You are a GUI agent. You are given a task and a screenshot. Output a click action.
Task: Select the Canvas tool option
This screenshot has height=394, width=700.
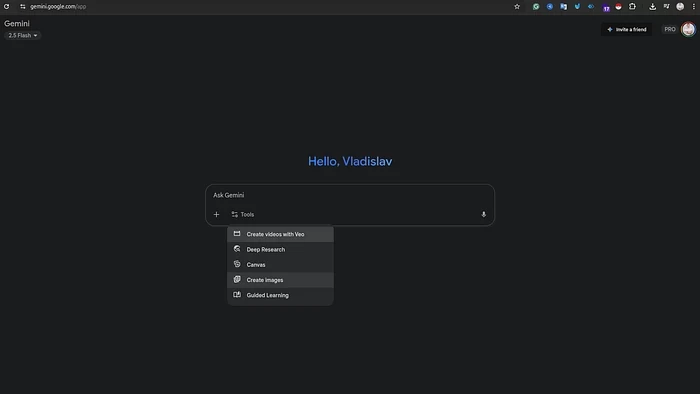[280, 265]
